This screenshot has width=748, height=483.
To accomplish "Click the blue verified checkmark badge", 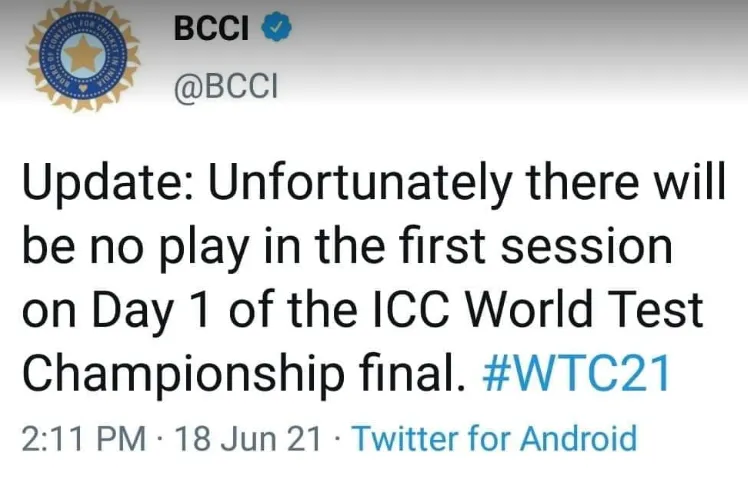I will coord(277,27).
